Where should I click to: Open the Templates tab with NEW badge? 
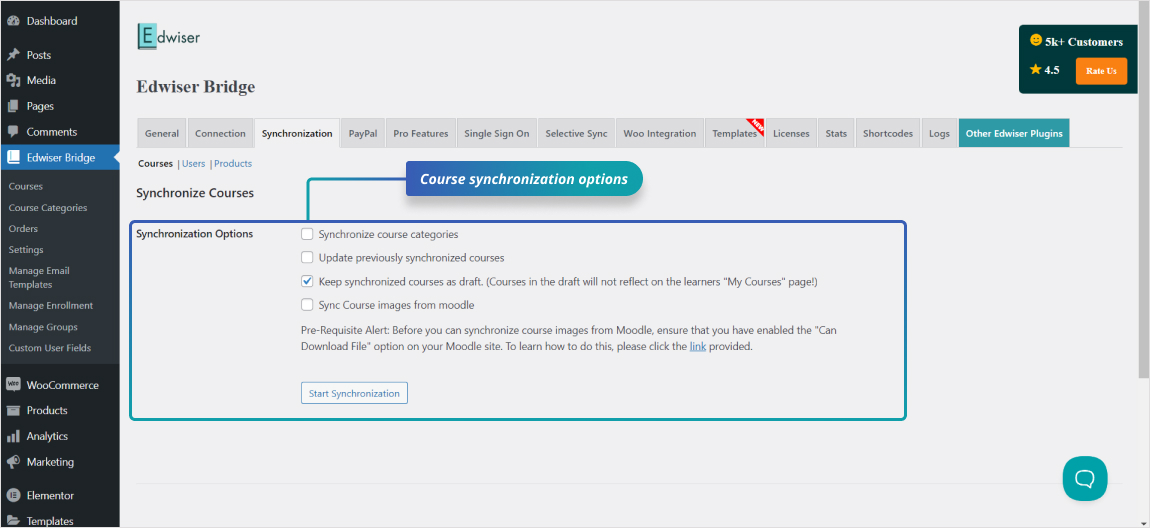[x=736, y=133]
